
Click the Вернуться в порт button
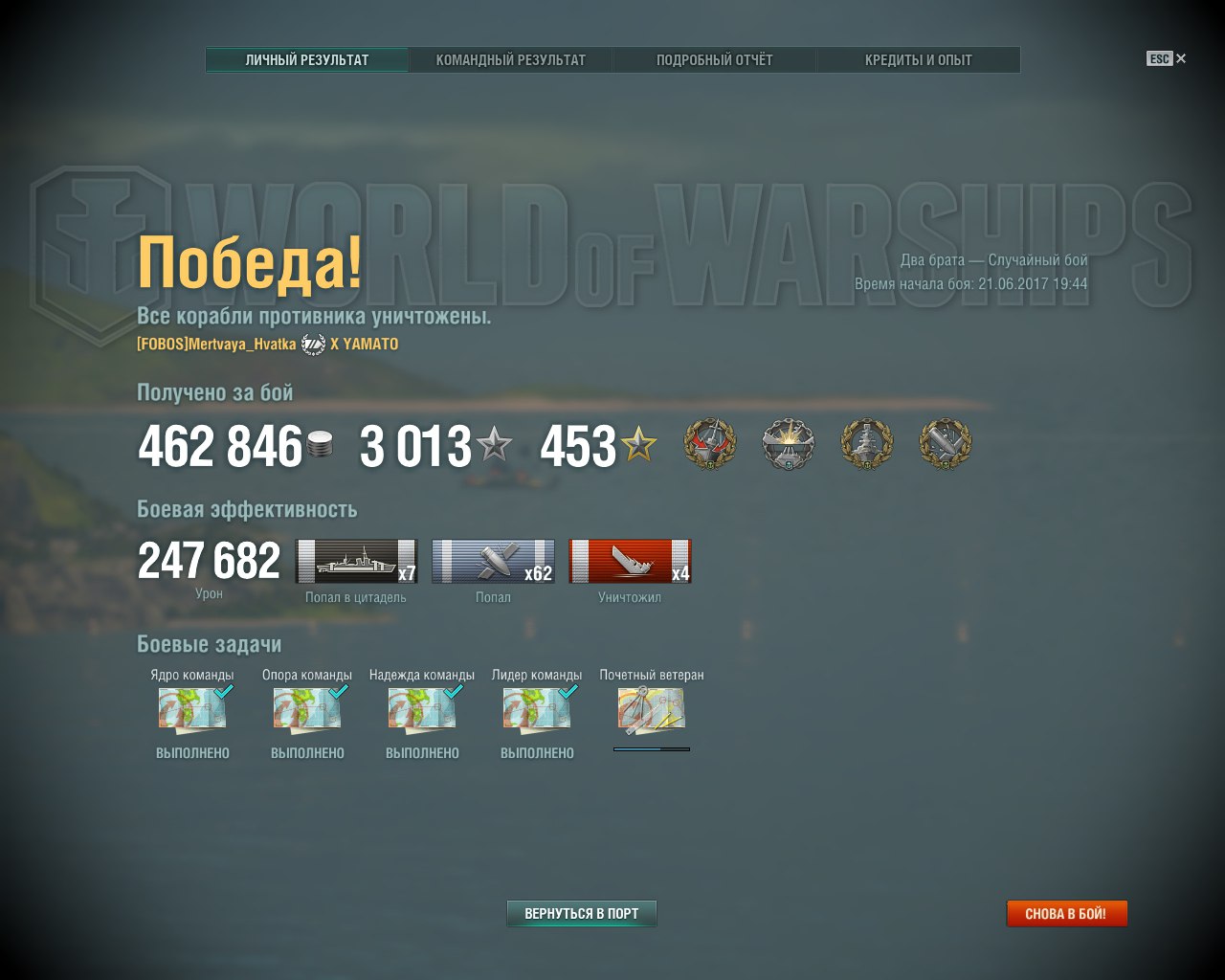[x=582, y=914]
